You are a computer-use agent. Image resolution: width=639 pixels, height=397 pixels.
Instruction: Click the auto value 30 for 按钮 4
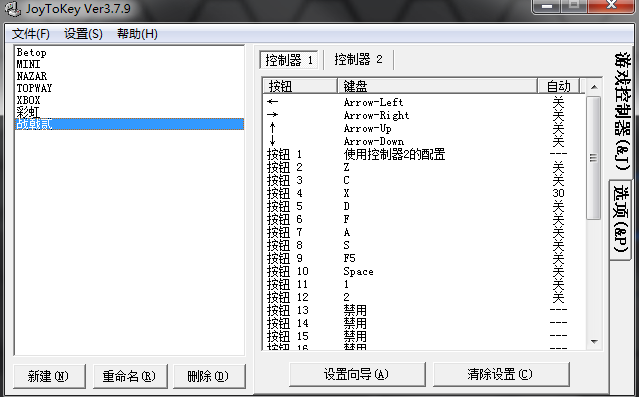(x=558, y=193)
